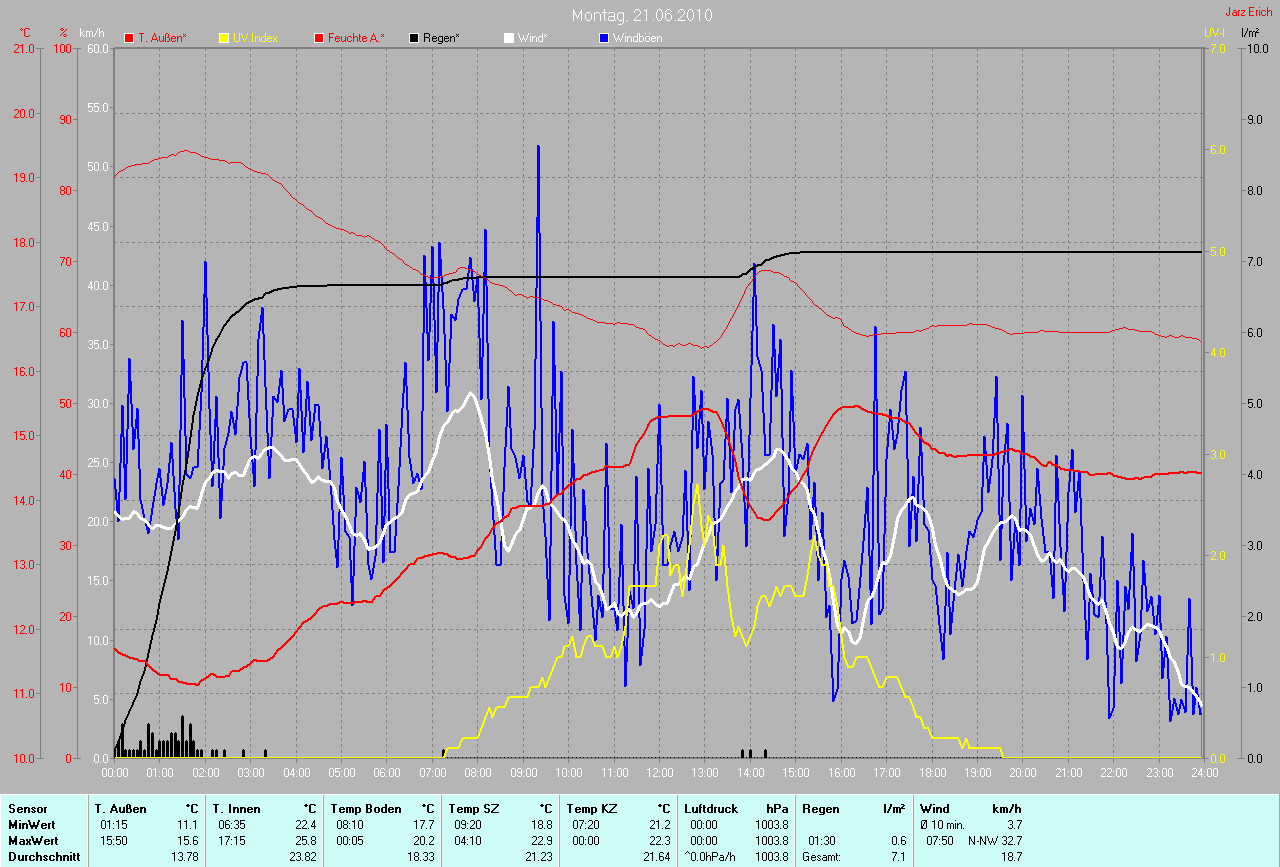Click the red Feuchte A. legend swatch
1280x867 pixels.
pos(320,38)
